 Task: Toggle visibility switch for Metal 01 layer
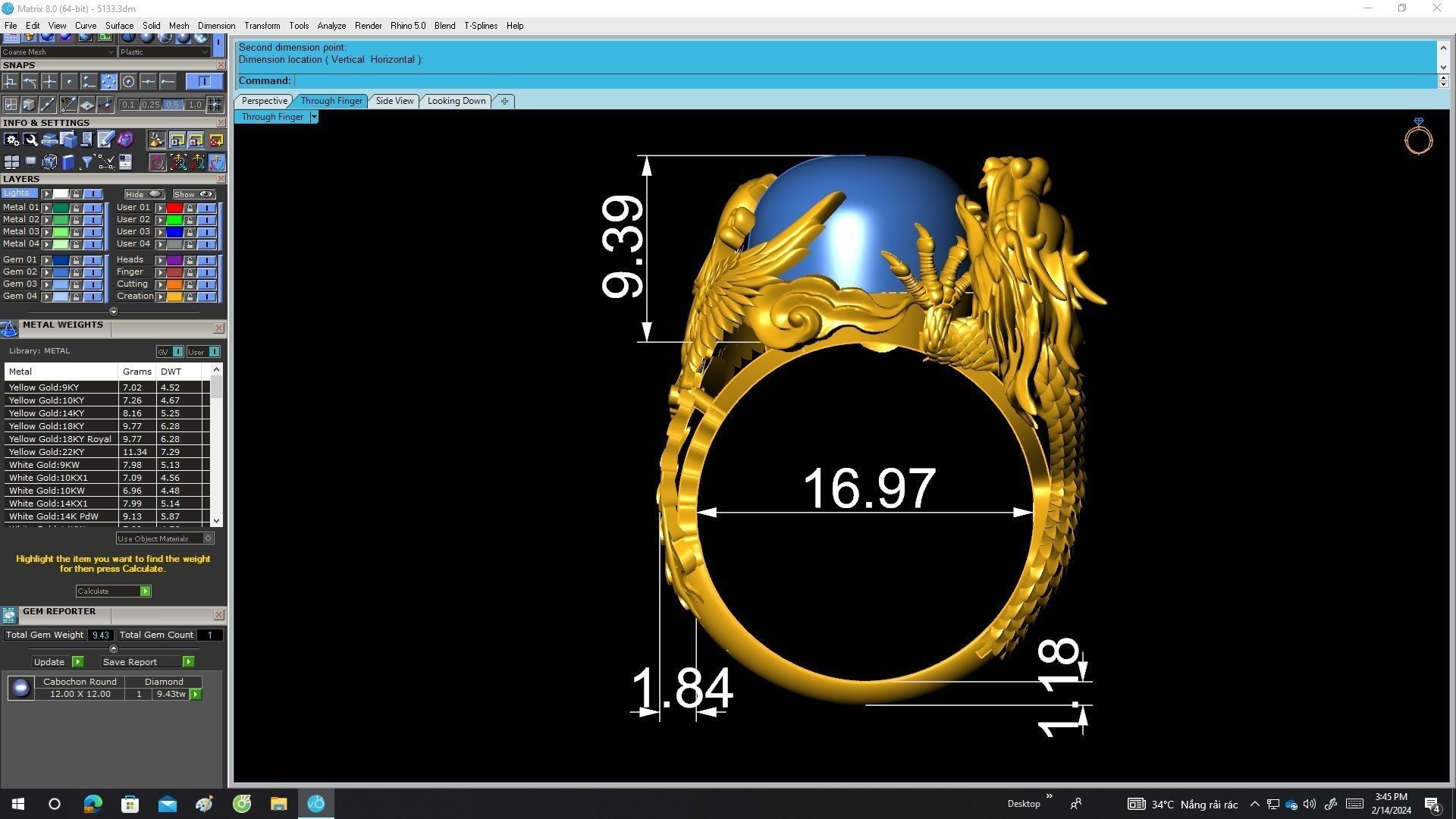point(93,208)
